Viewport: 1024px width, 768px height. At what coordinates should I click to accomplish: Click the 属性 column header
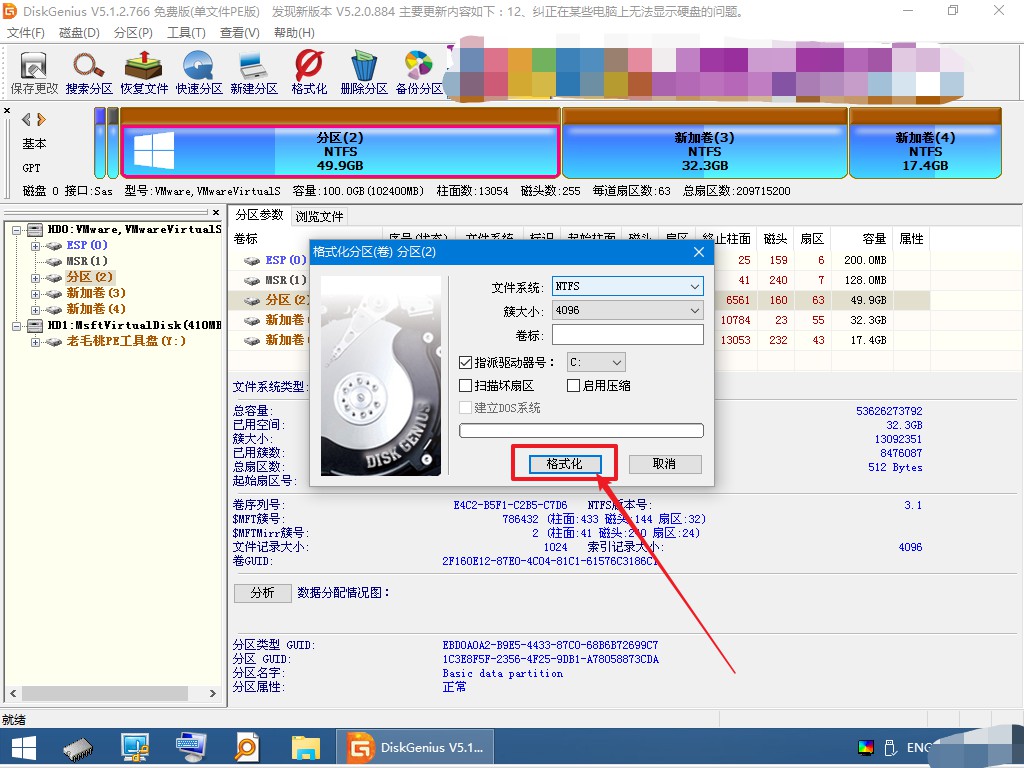[x=911, y=238]
